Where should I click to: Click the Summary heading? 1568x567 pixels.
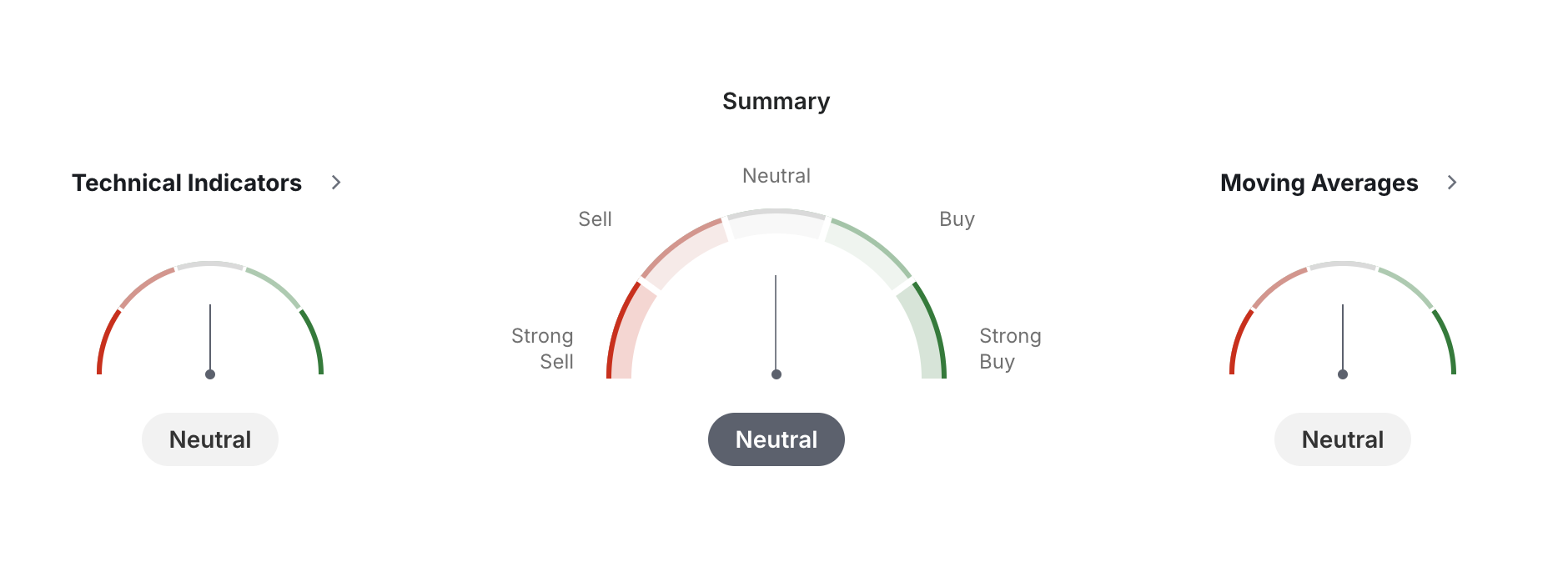[776, 101]
